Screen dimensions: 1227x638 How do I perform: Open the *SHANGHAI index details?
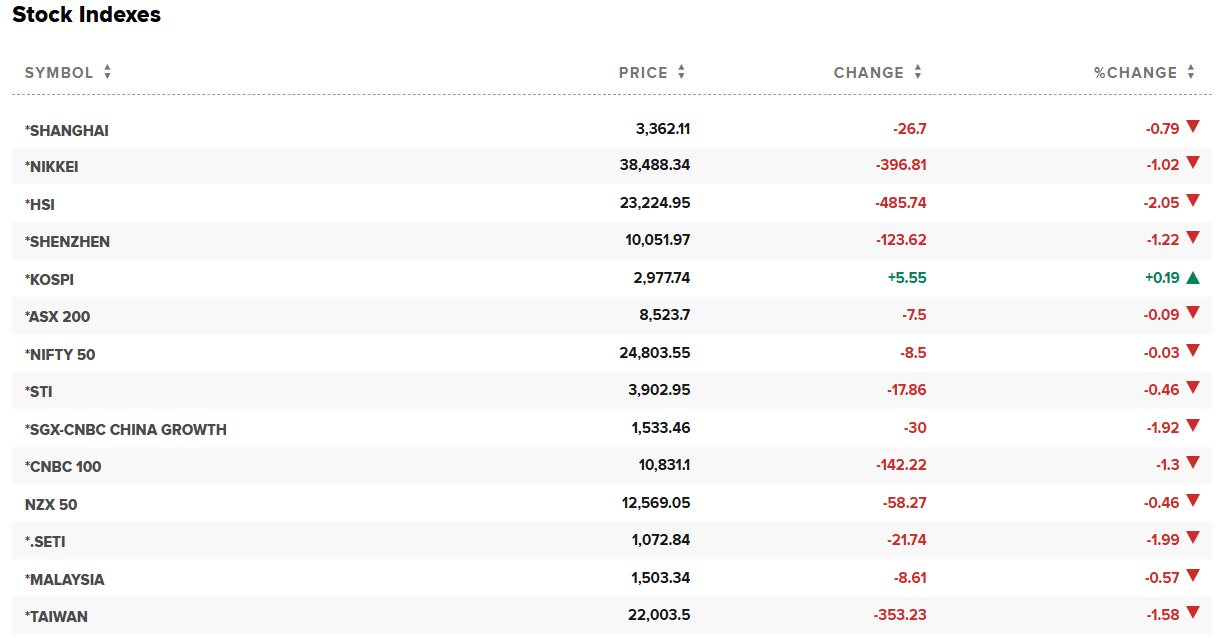pyautogui.click(x=65, y=129)
